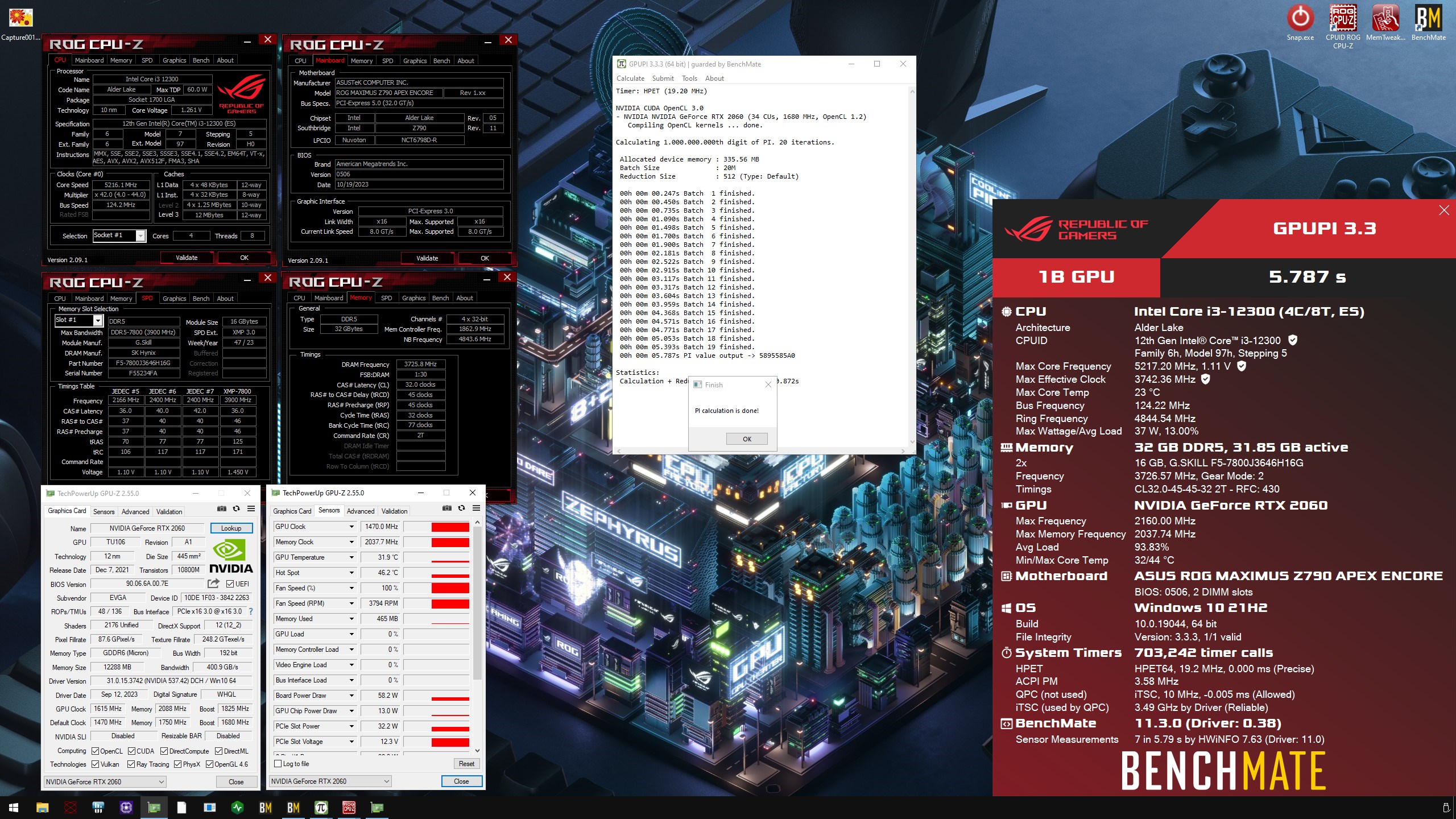1456x819 pixels.
Task: Expand the GPU Clock sensor dropdown
Action: (351, 527)
